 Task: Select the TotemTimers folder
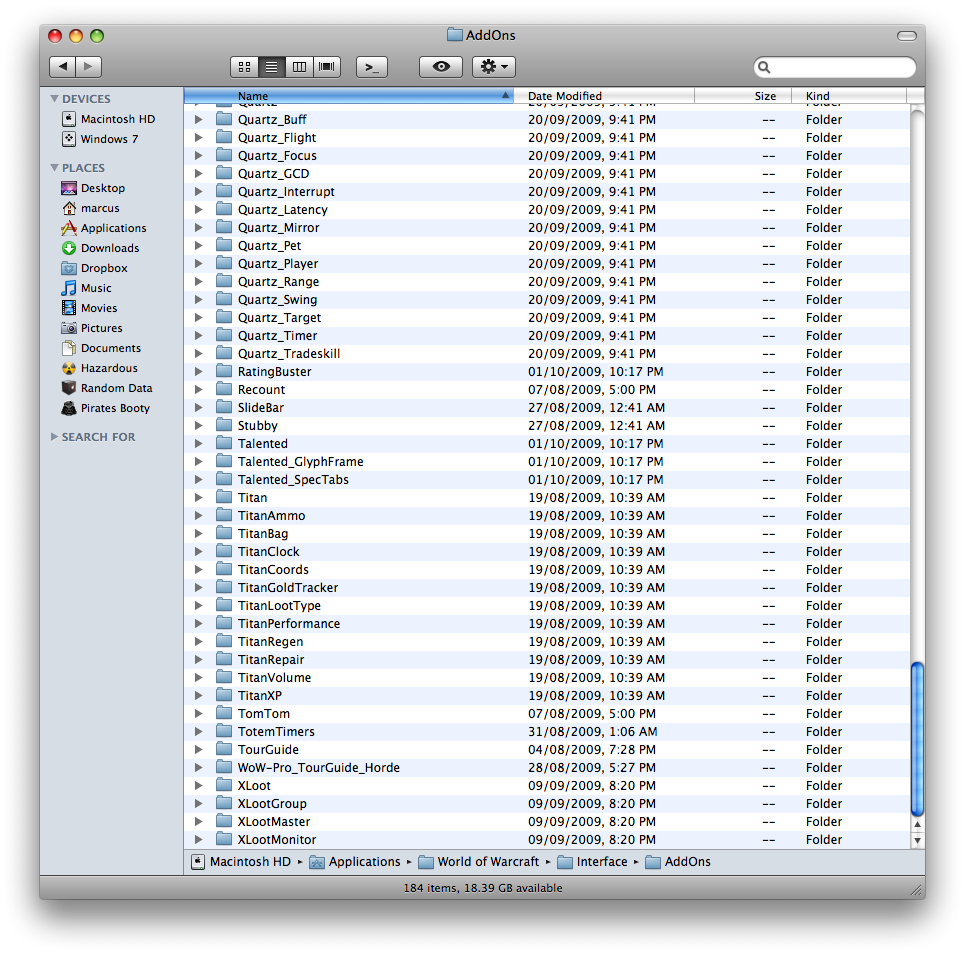pos(547,731)
